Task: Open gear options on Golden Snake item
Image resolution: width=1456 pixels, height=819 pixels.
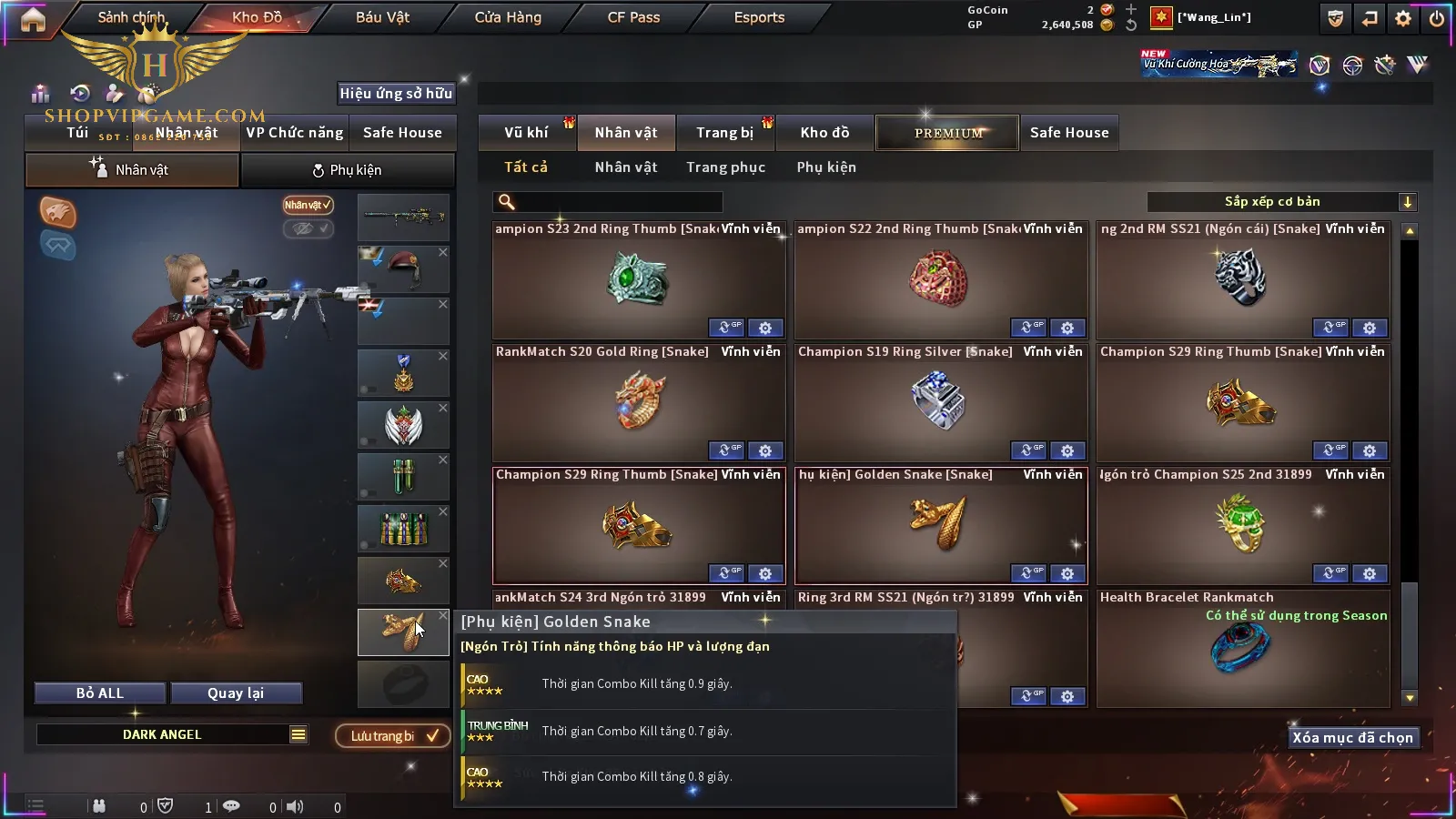Action: pos(1067,573)
